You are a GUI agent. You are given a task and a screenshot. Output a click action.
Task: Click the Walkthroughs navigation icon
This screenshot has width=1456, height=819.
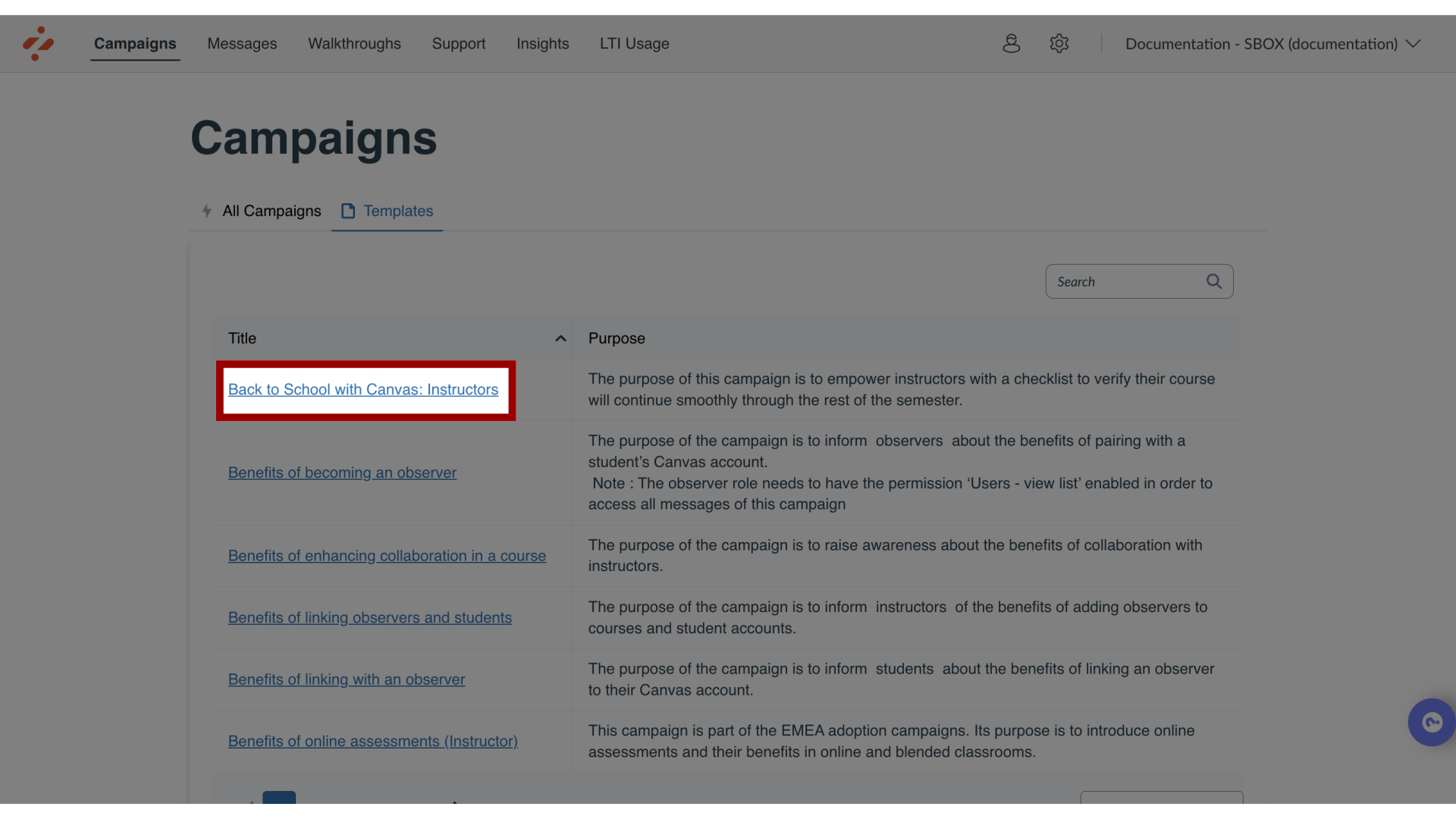tap(354, 45)
